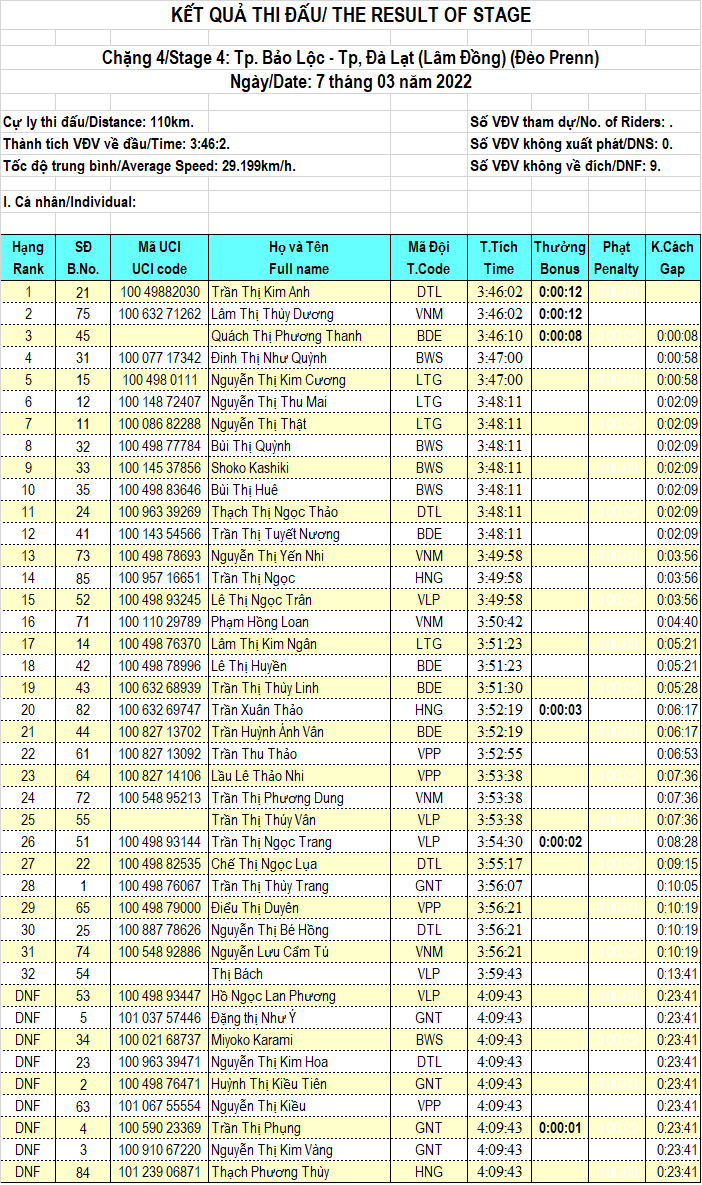Select the DNF count cell showing 9
Screen dimensions: 702x1185
(564, 166)
